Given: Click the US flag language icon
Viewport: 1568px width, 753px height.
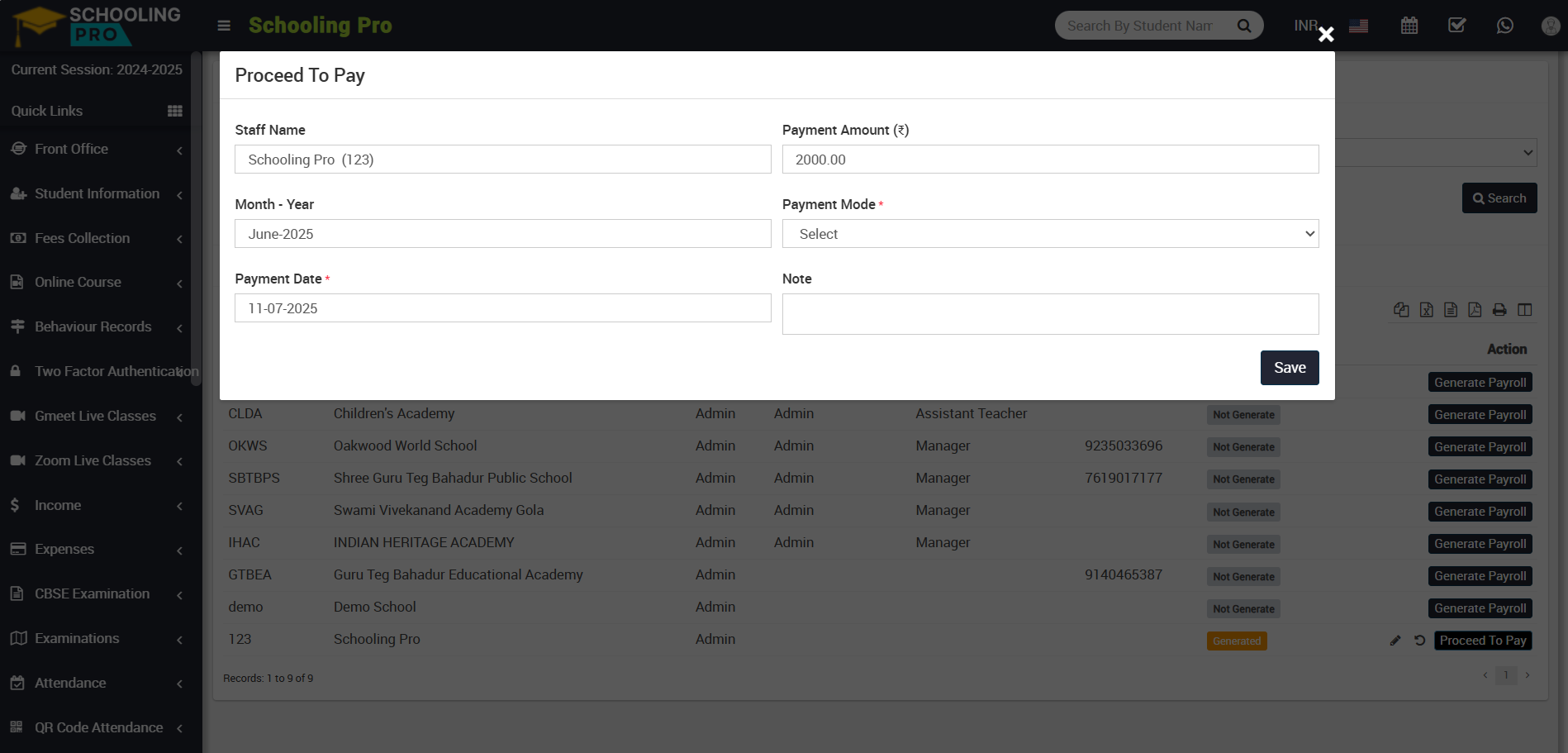Looking at the screenshot, I should click(1358, 26).
